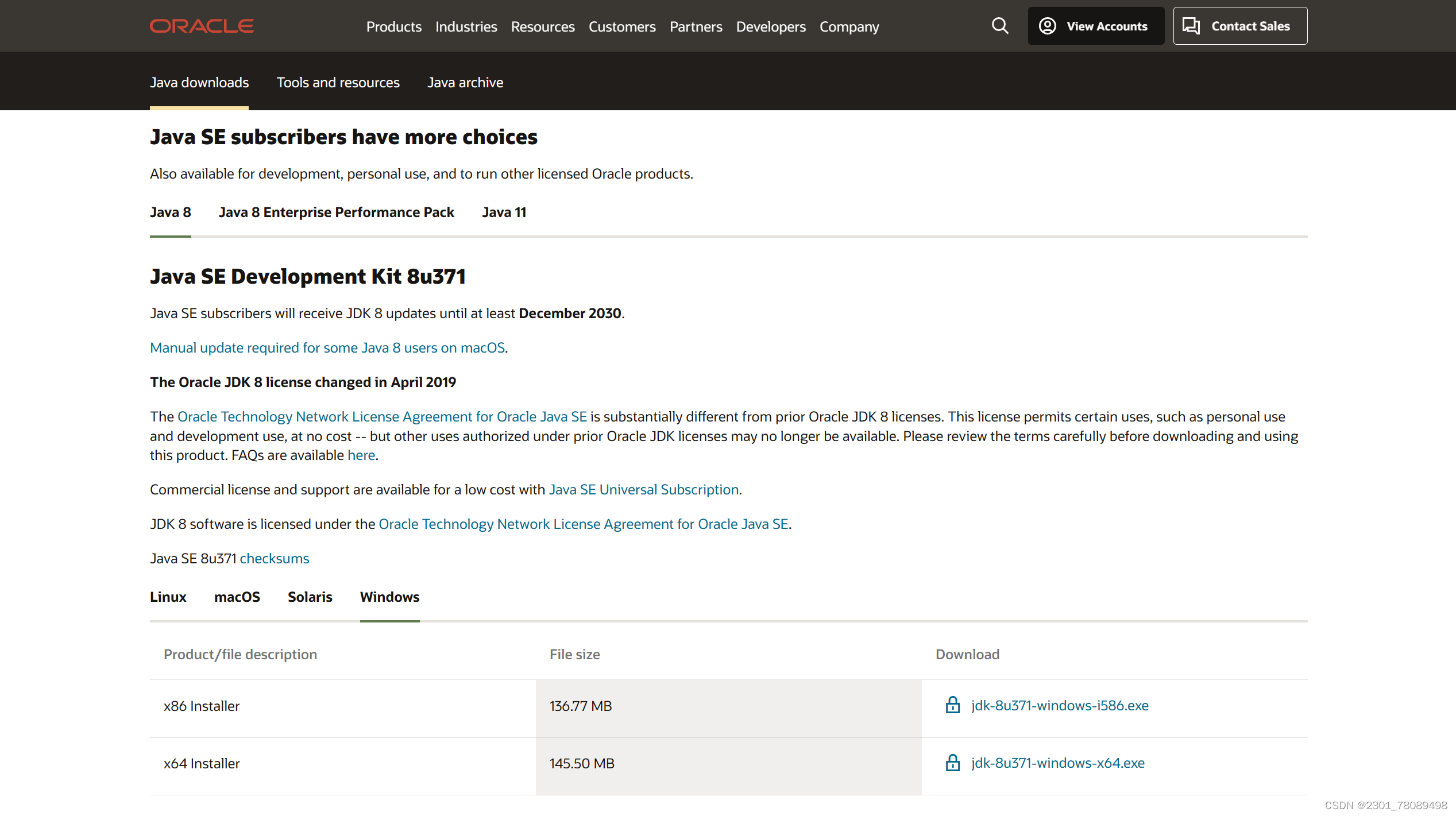Open the Developers menu
This screenshot has height=816, width=1456.
tap(771, 26)
